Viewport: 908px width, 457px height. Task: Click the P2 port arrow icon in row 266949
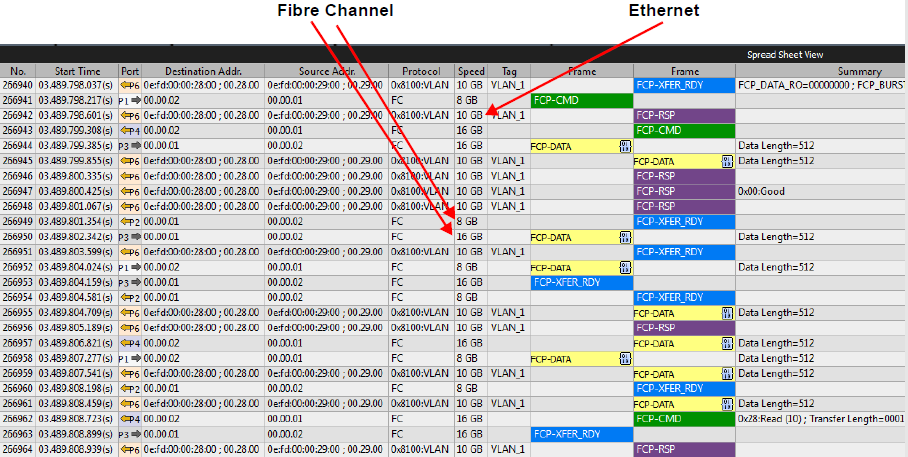click(130, 222)
